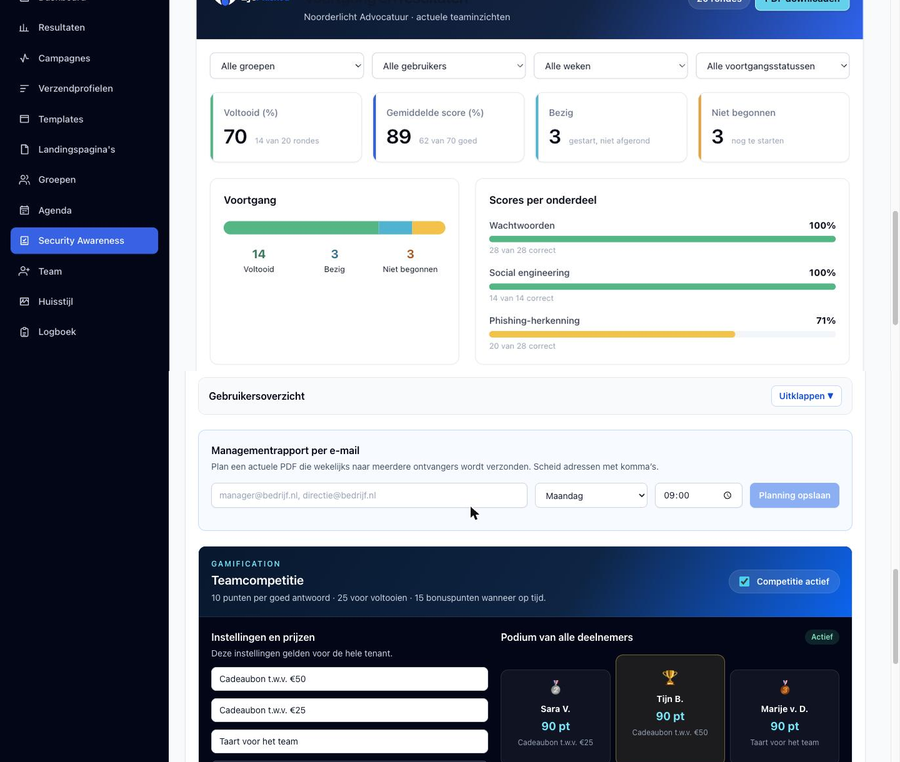Click the email recipients input field

(x=369, y=495)
